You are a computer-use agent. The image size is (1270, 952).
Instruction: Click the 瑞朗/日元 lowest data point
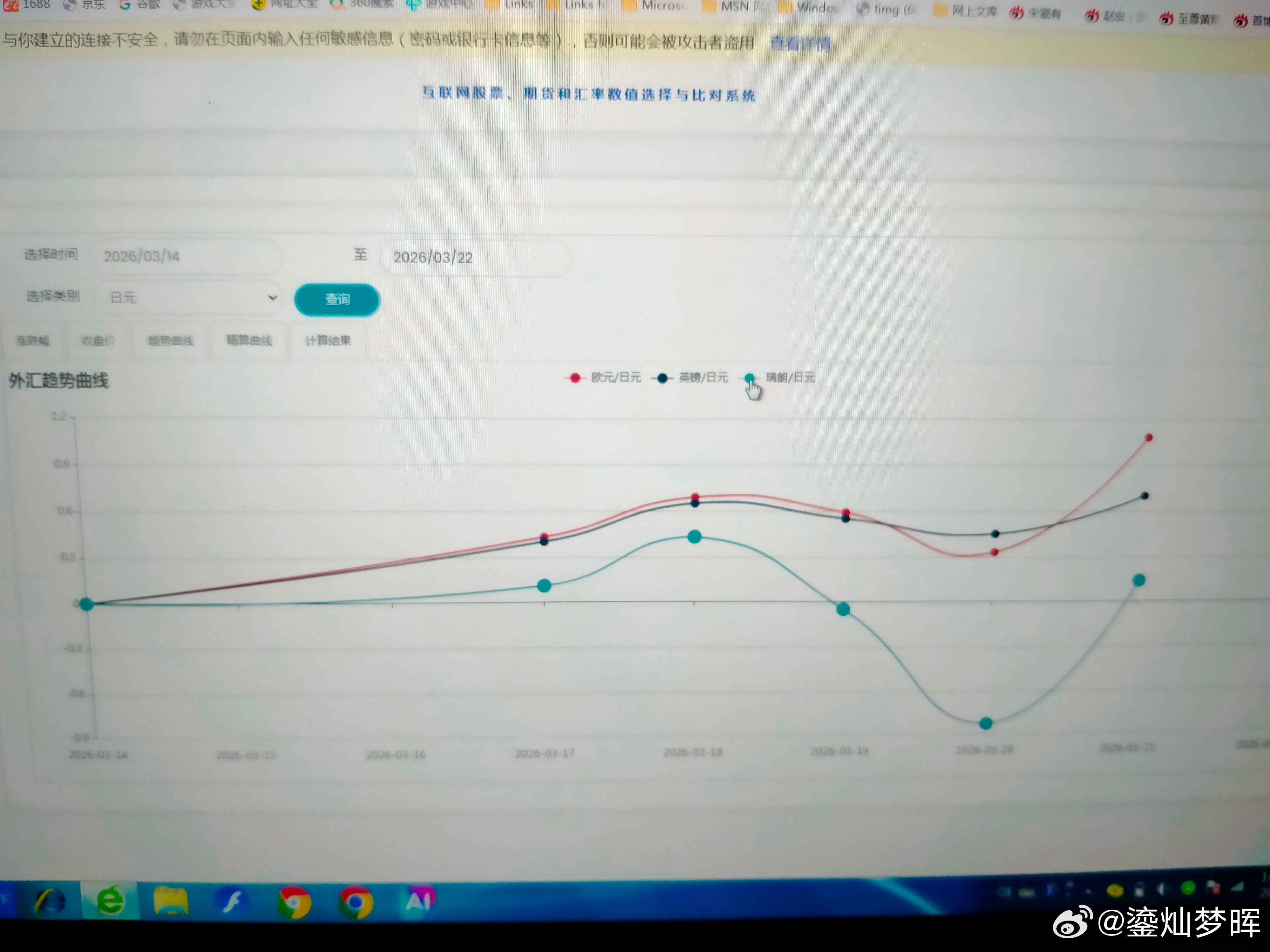click(x=985, y=724)
